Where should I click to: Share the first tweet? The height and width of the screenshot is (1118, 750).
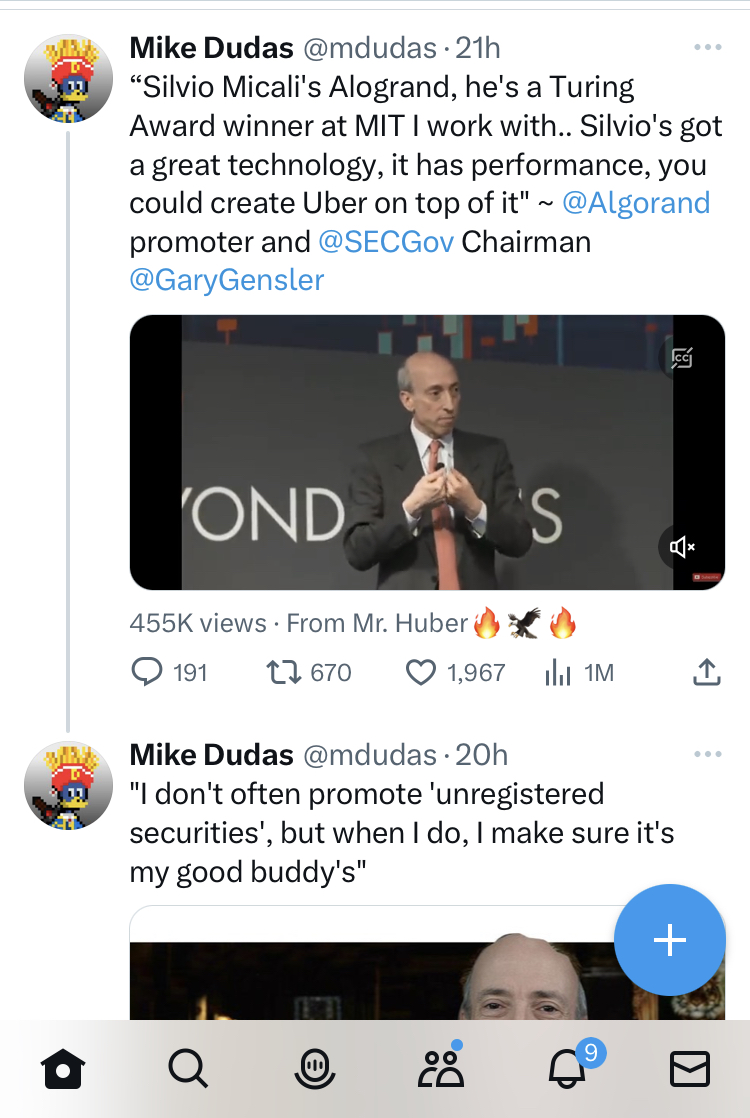point(706,672)
